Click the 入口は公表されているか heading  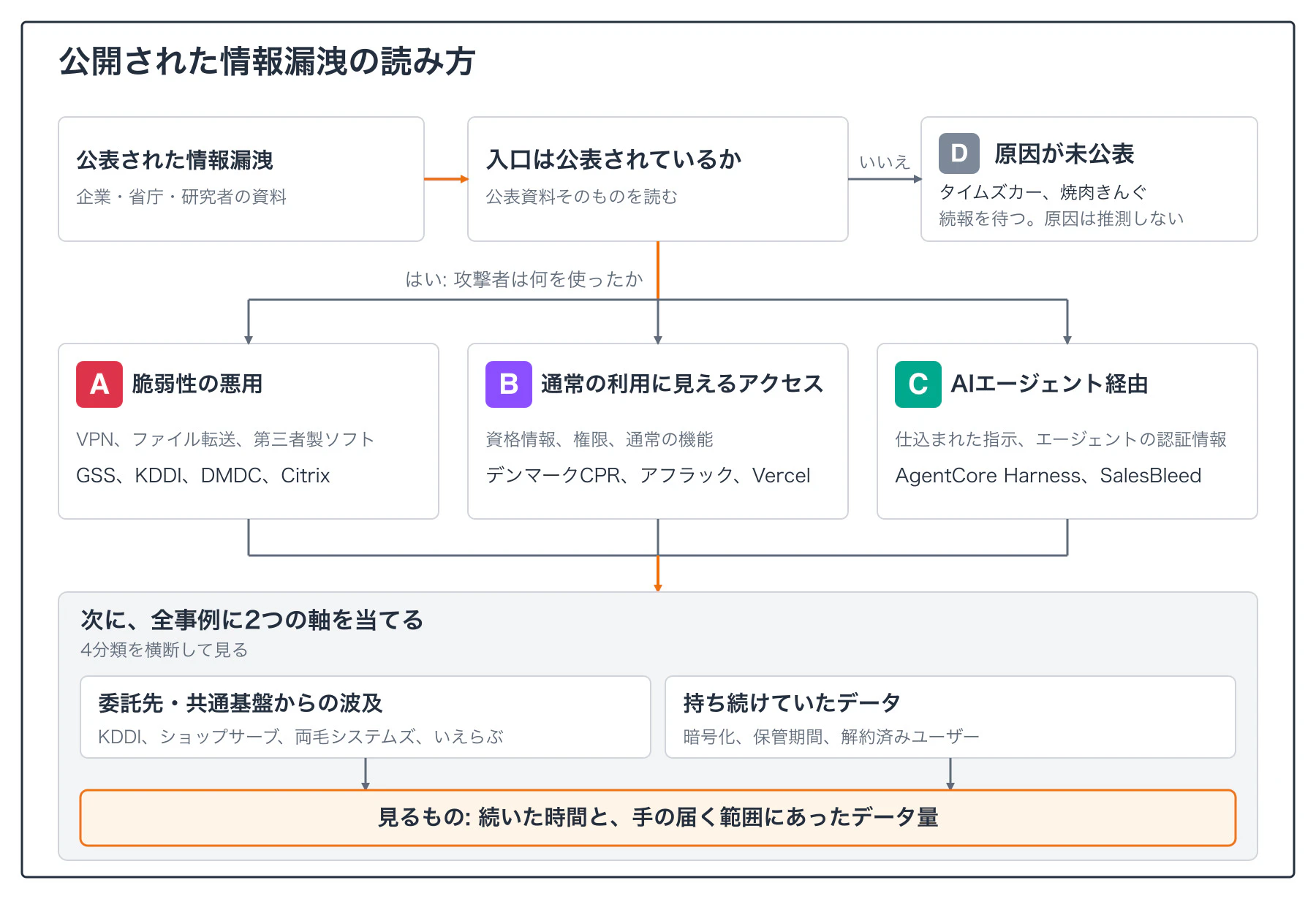pyautogui.click(x=614, y=159)
